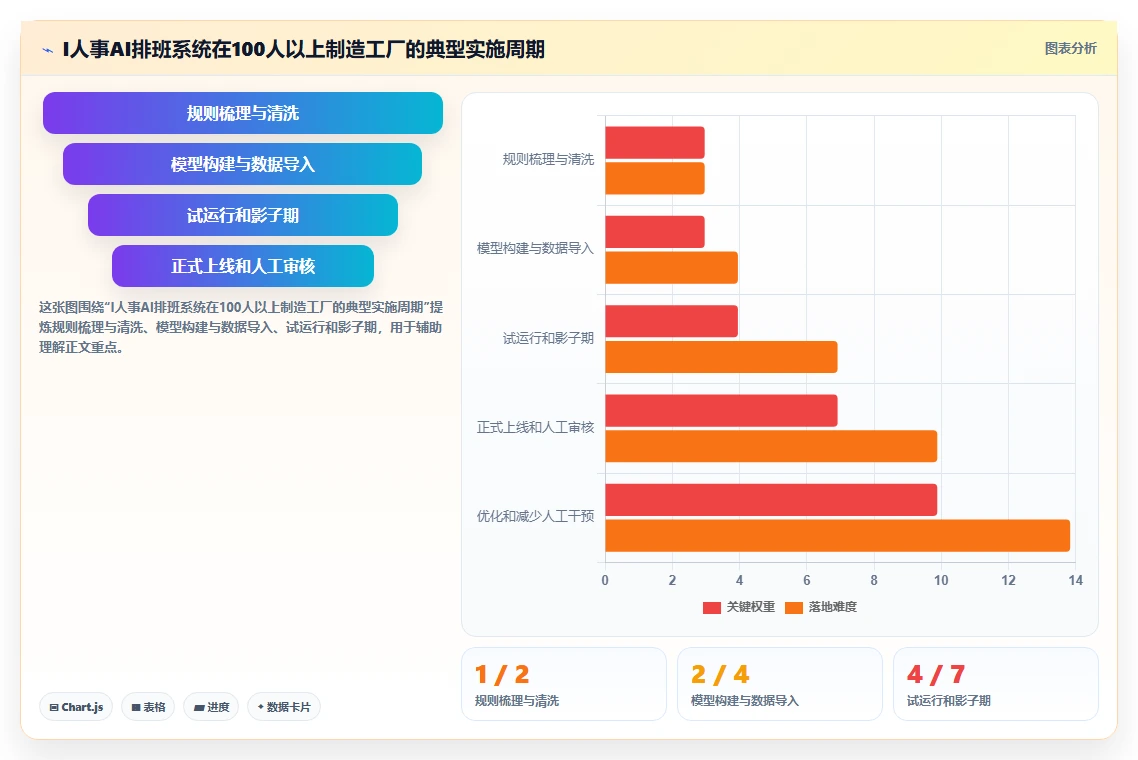Click the 进度 tag chip
1138x760 pixels.
[211, 707]
